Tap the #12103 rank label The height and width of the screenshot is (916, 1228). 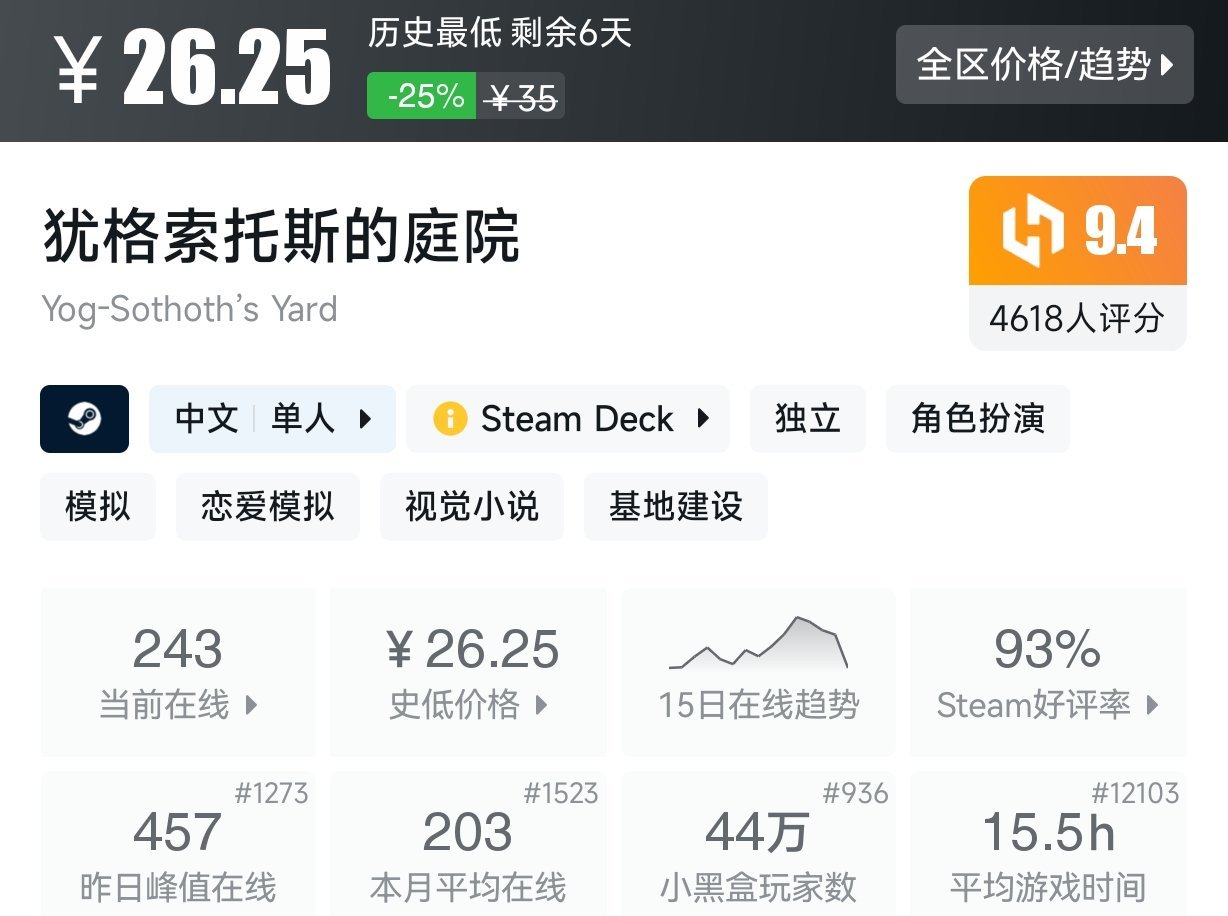click(x=1135, y=794)
